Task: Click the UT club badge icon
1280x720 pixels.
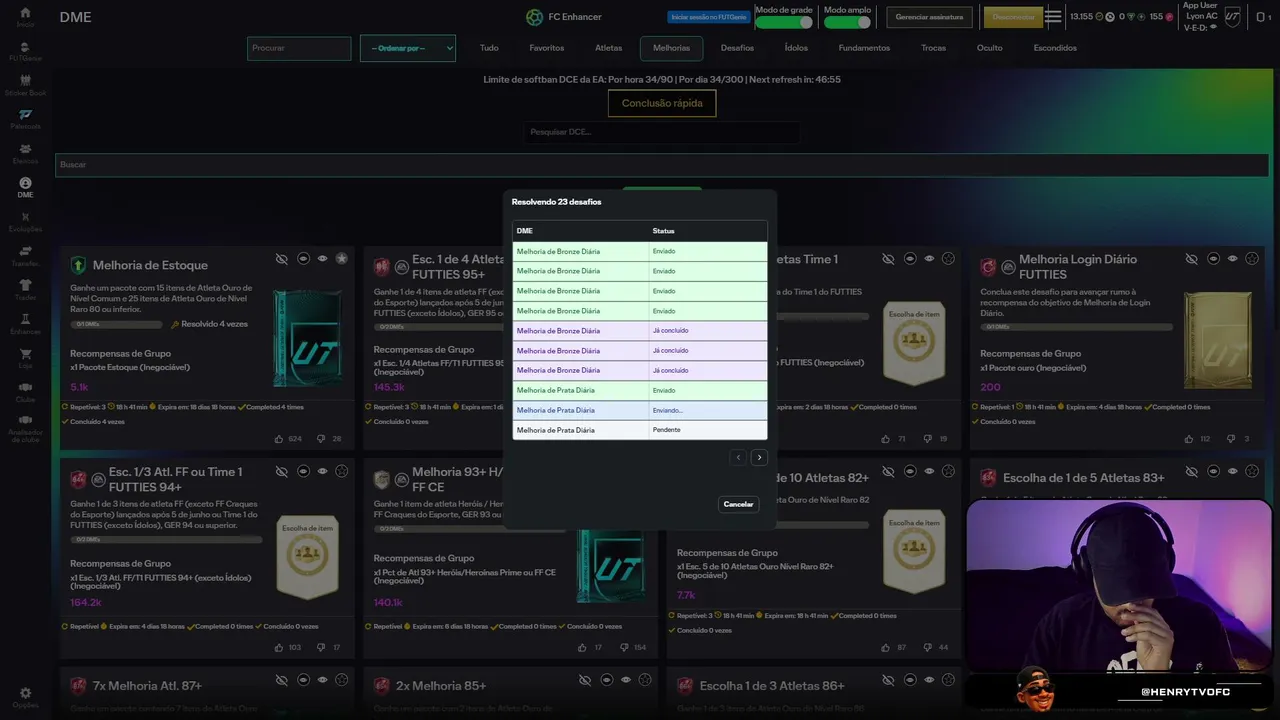Action: (x=1233, y=16)
